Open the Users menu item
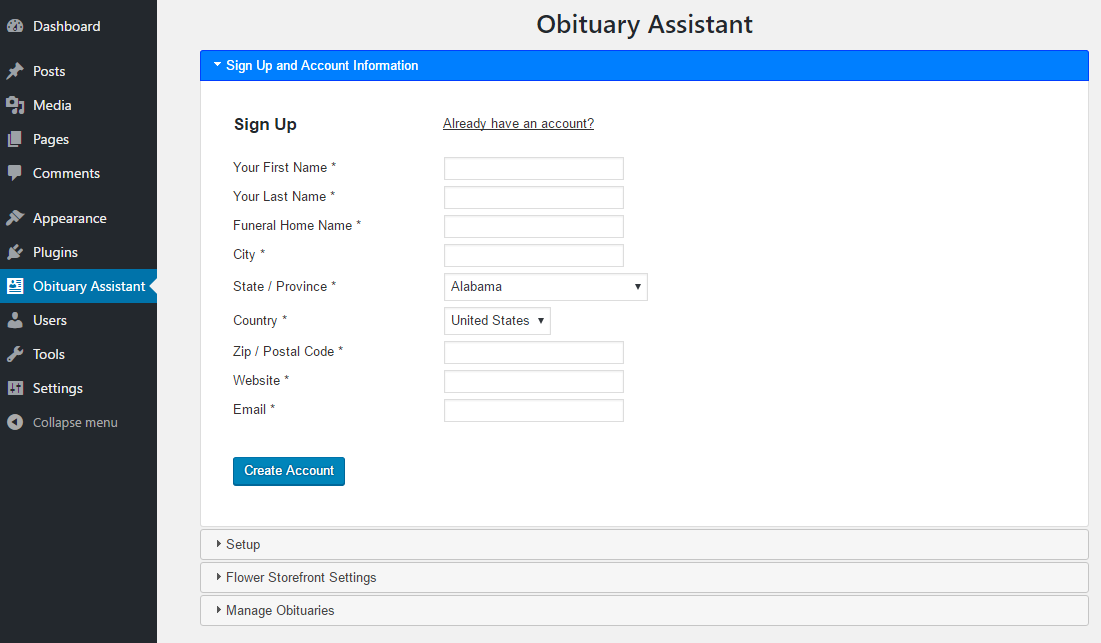1101x643 pixels. click(x=50, y=320)
